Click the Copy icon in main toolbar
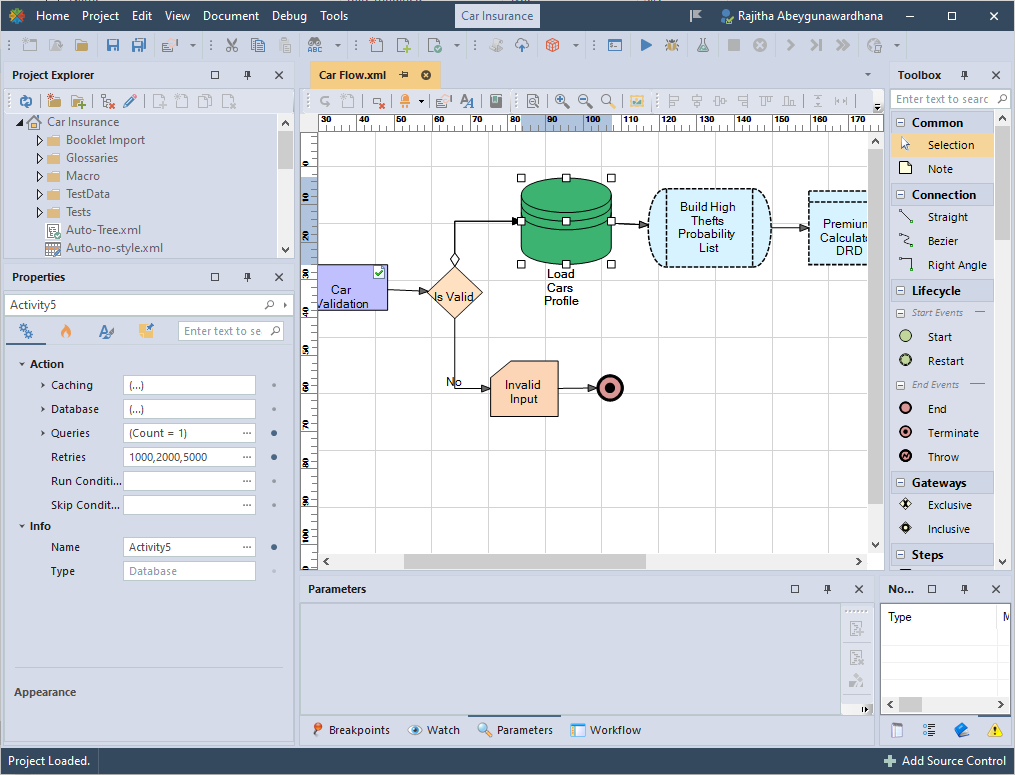The height and width of the screenshot is (775, 1015). pyautogui.click(x=258, y=45)
